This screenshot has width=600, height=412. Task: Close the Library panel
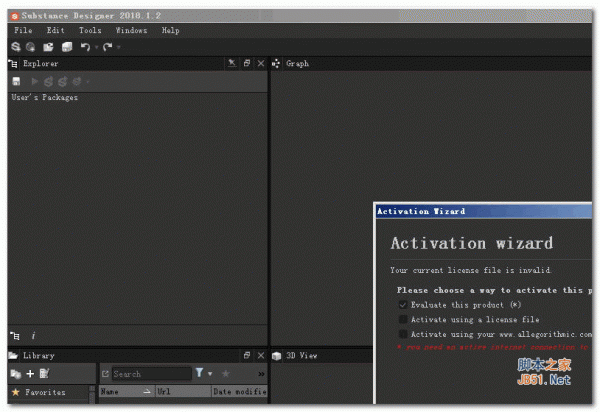point(261,355)
